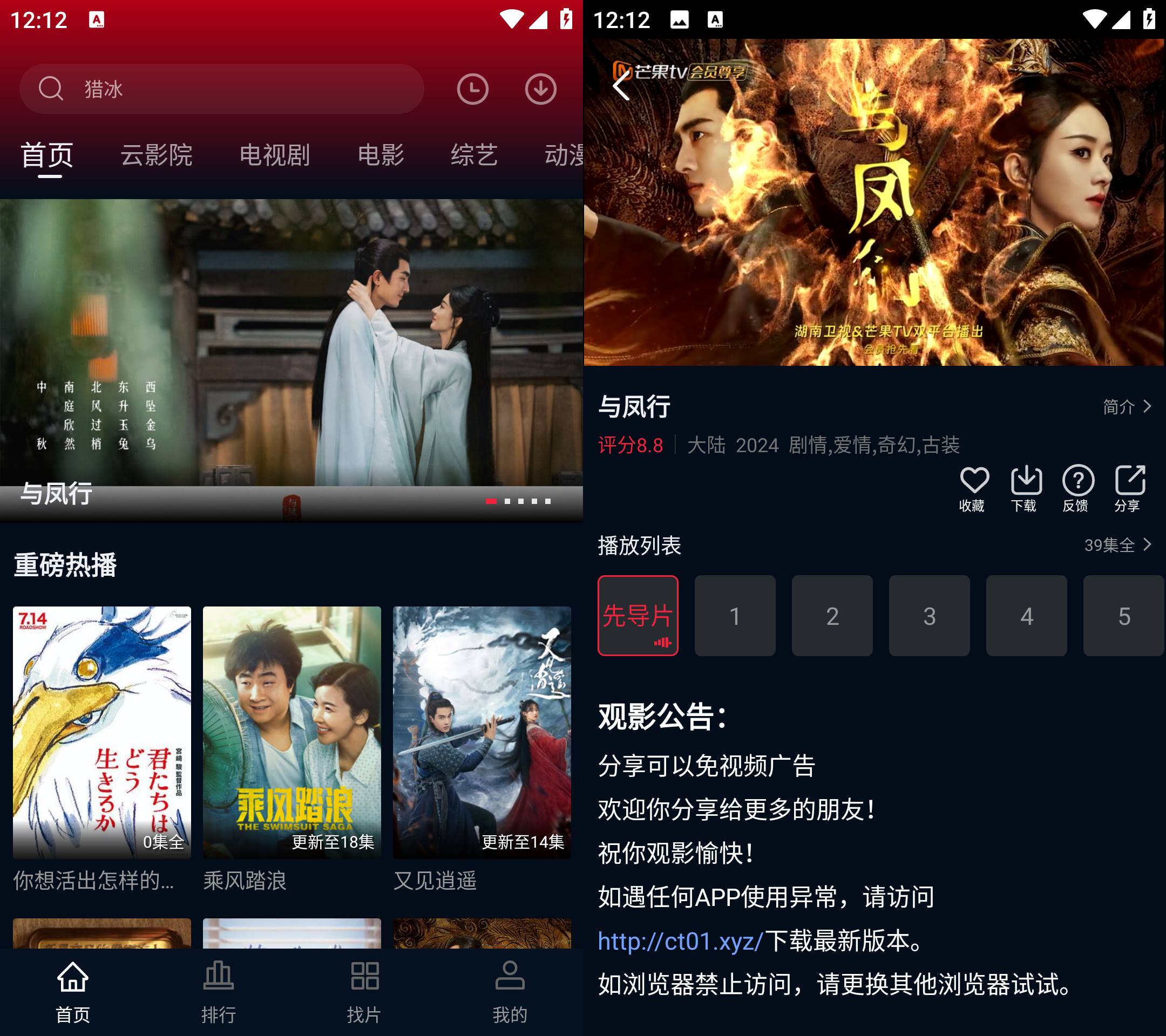
Task: Switch to 电视剧 tab
Action: click(274, 156)
